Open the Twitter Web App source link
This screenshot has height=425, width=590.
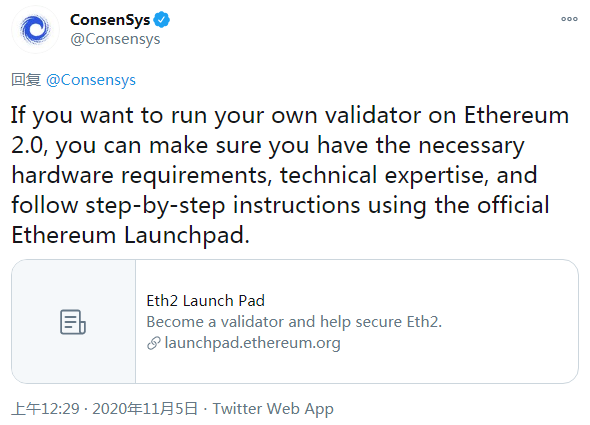273,408
